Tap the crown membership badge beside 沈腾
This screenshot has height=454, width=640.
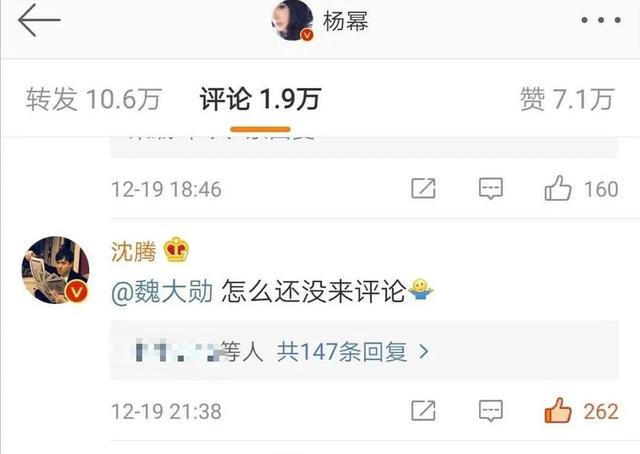point(176,249)
